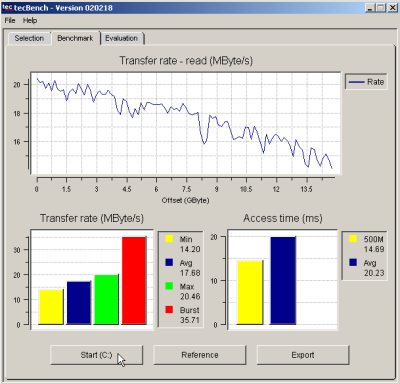Image resolution: width=400 pixels, height=384 pixels.
Task: Click the blue Avg access time swatch
Action: [x=353, y=262]
